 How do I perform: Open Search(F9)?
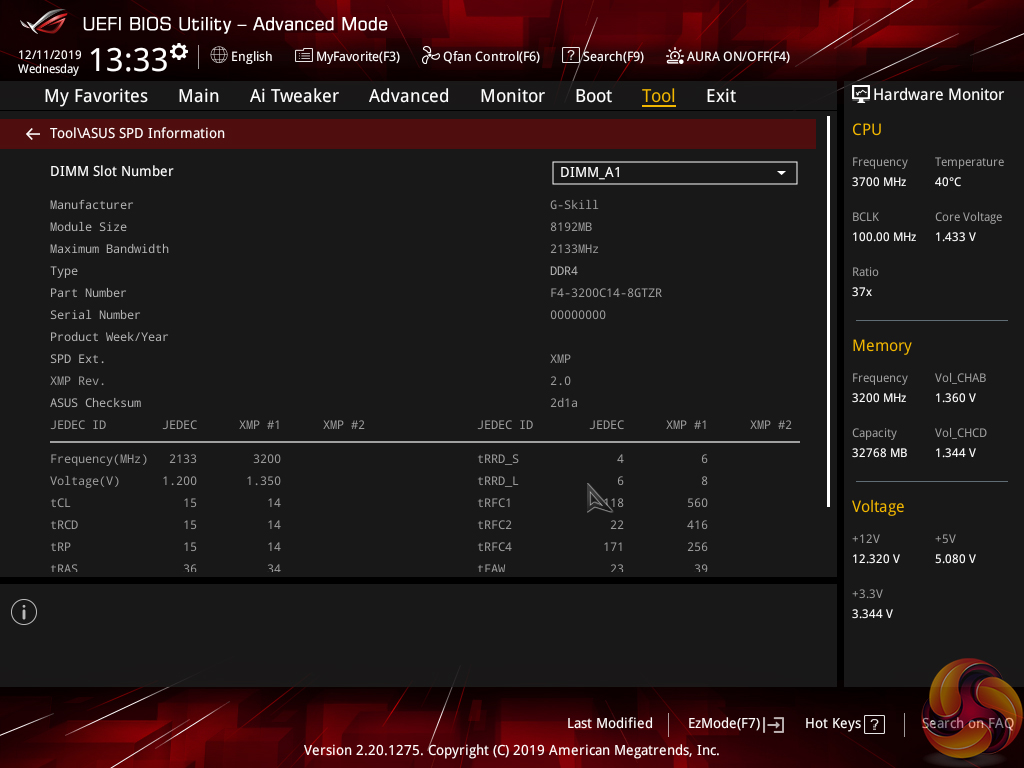coord(613,56)
